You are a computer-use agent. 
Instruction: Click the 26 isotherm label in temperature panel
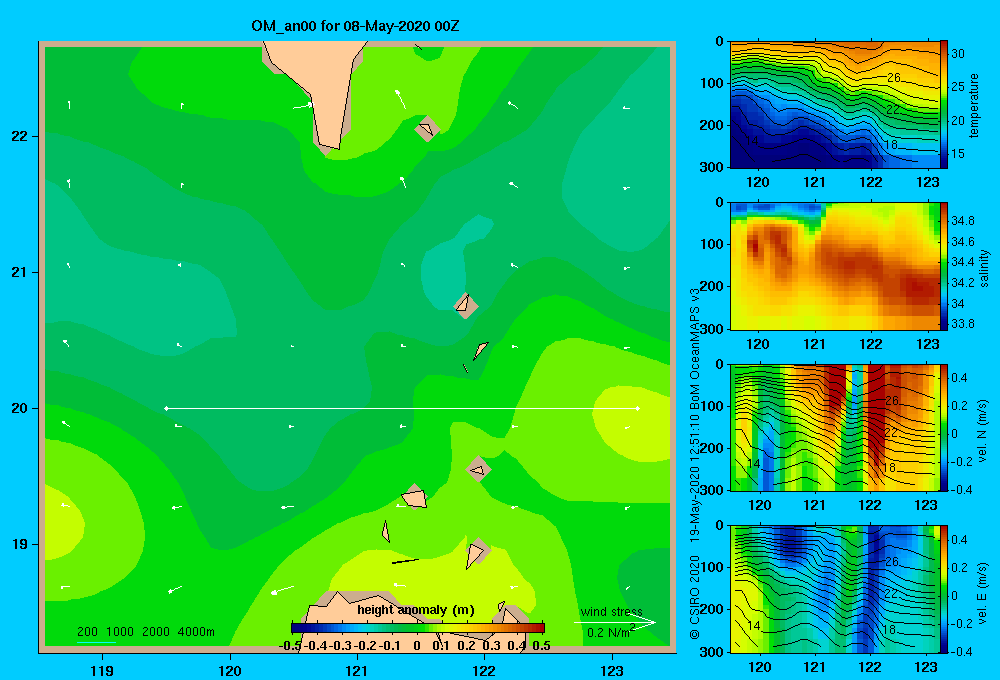pos(894,77)
